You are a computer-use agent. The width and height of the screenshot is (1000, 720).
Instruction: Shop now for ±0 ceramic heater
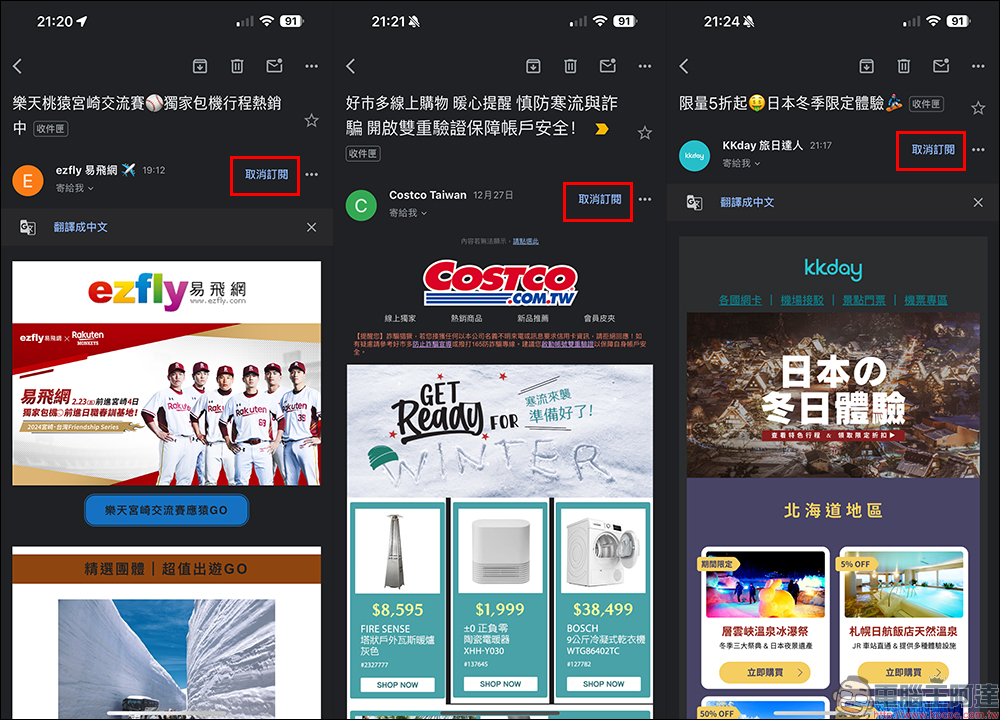[501, 684]
